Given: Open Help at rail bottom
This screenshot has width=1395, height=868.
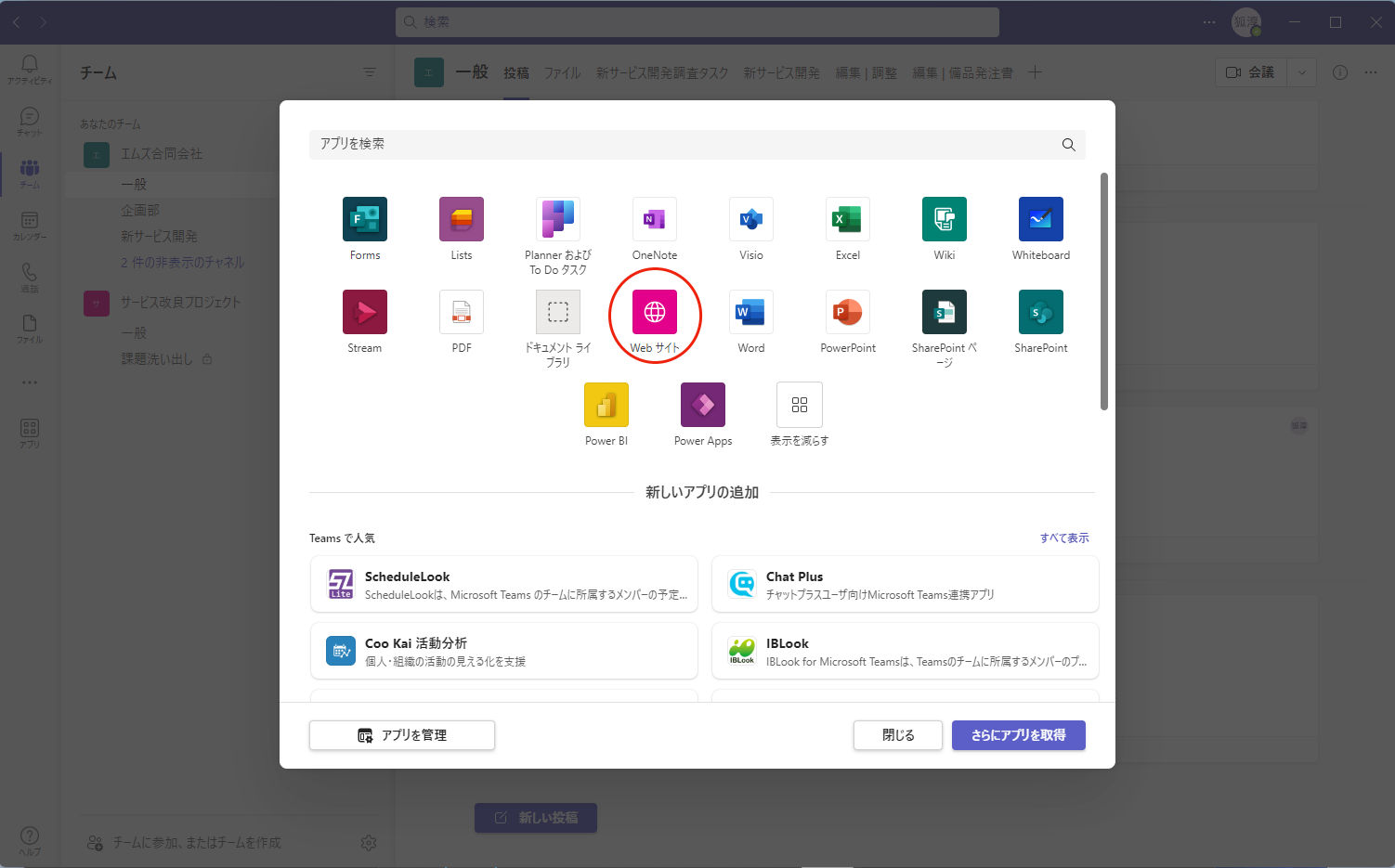Looking at the screenshot, I should pos(30,840).
